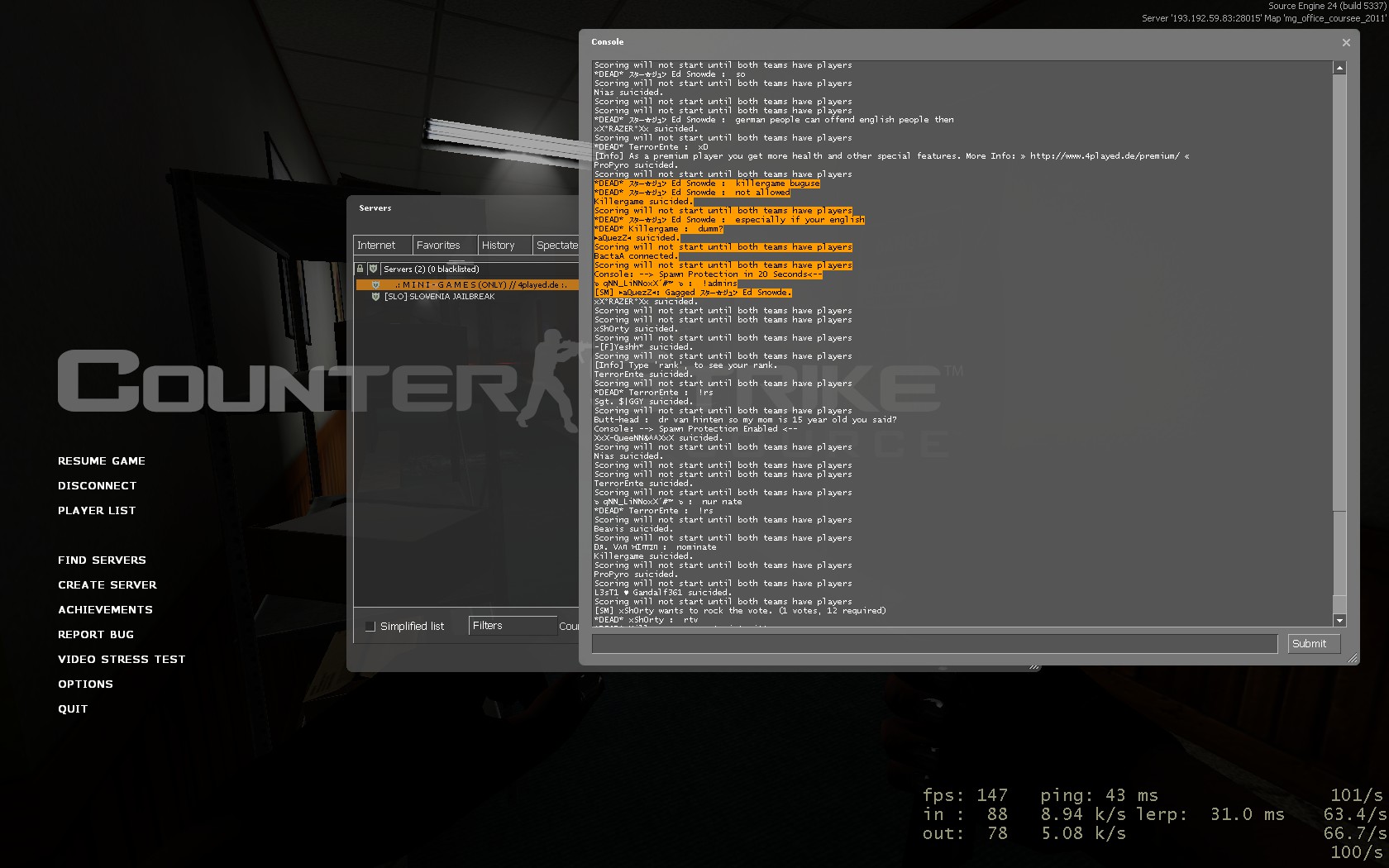
Task: Sort by Servers (2) column header
Action: [480, 269]
